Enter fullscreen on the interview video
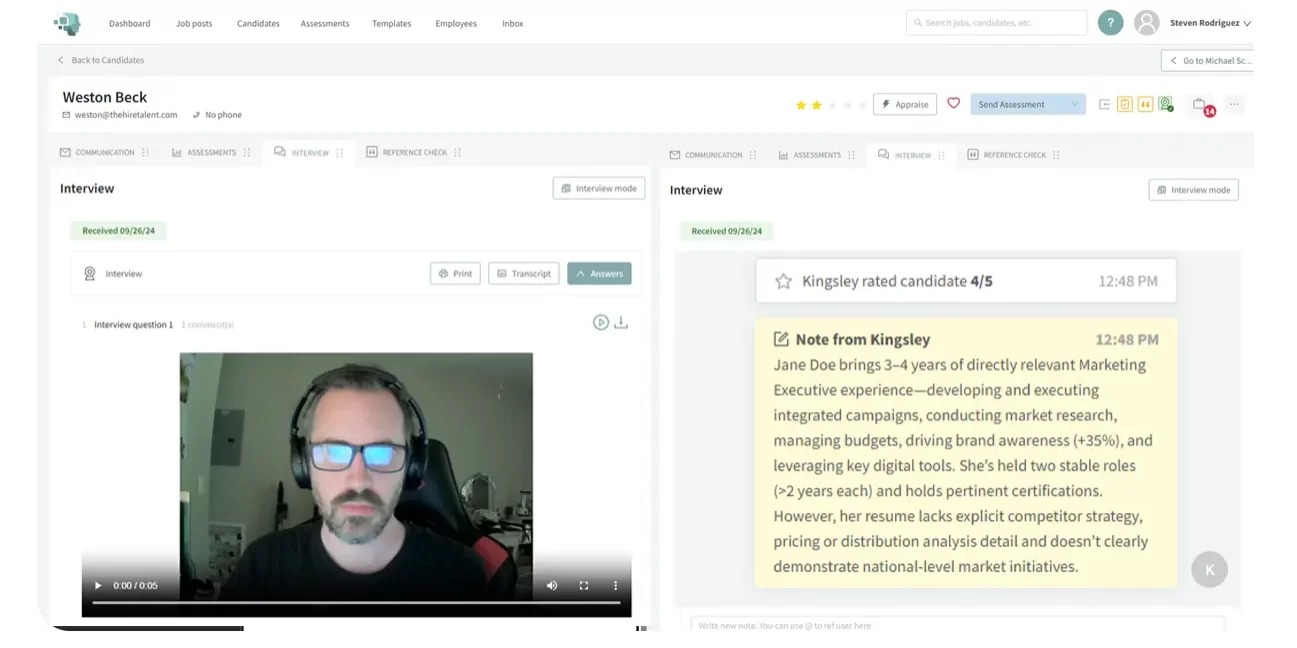Viewport: 1297px width, 648px height. coord(584,587)
